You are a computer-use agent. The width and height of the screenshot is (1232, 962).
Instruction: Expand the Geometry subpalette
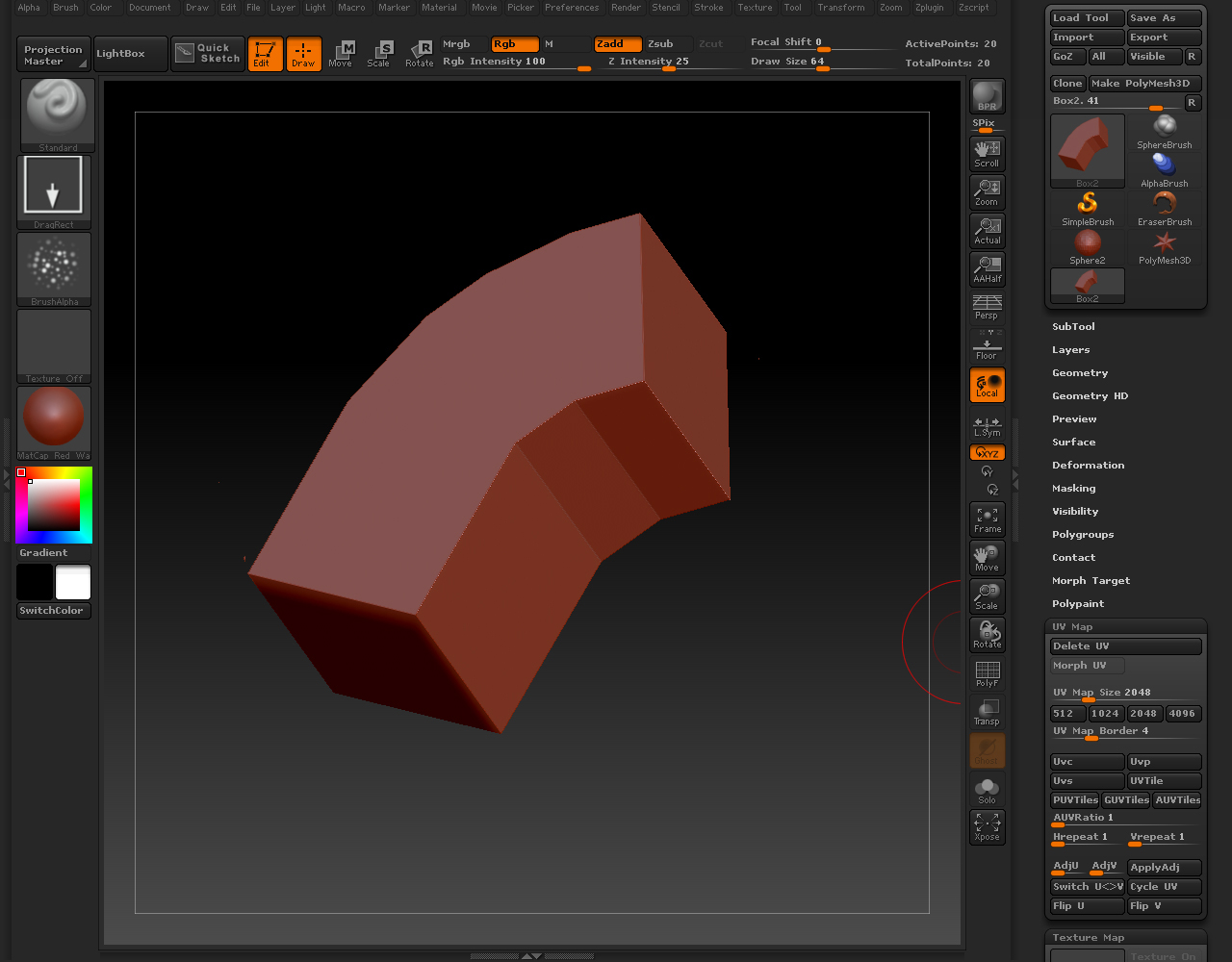1080,373
